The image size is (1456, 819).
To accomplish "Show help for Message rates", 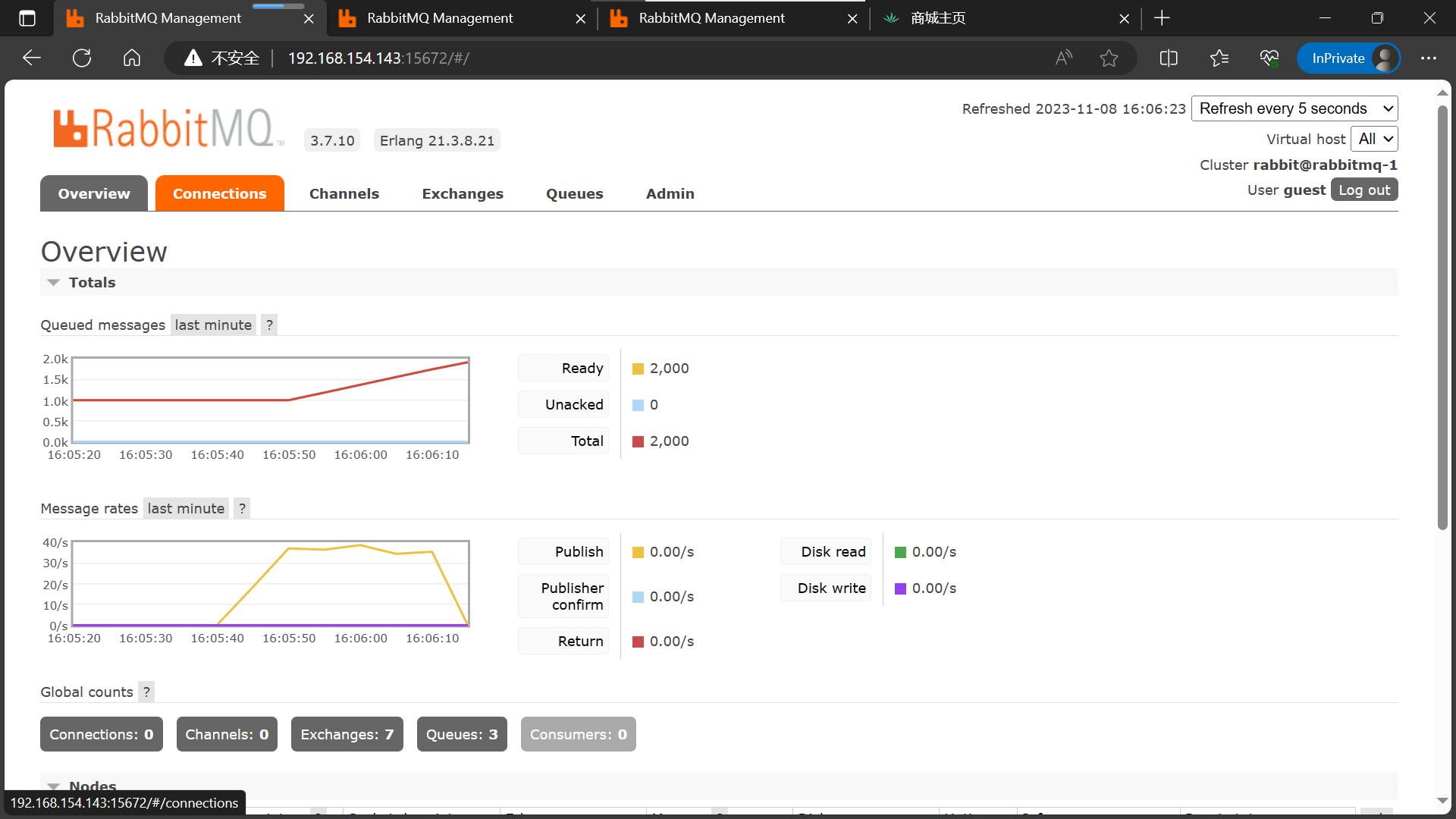I will point(242,508).
